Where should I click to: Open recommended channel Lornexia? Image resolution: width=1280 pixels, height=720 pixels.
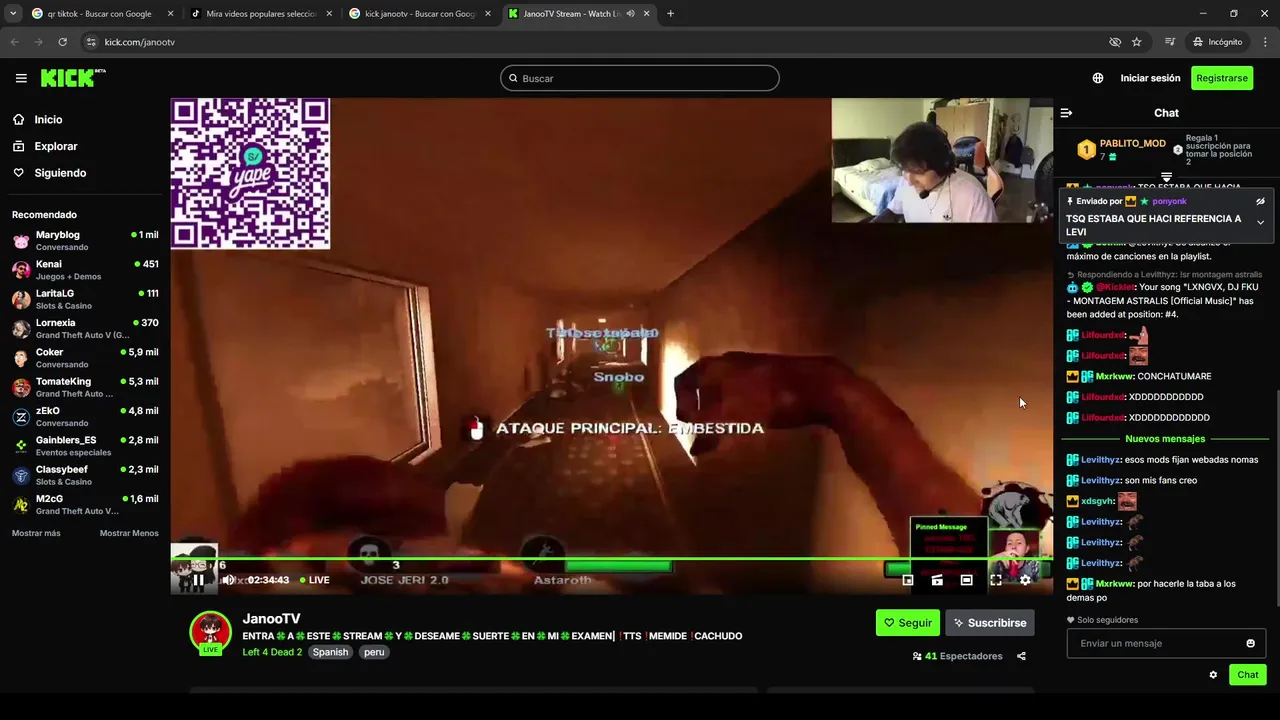85,328
